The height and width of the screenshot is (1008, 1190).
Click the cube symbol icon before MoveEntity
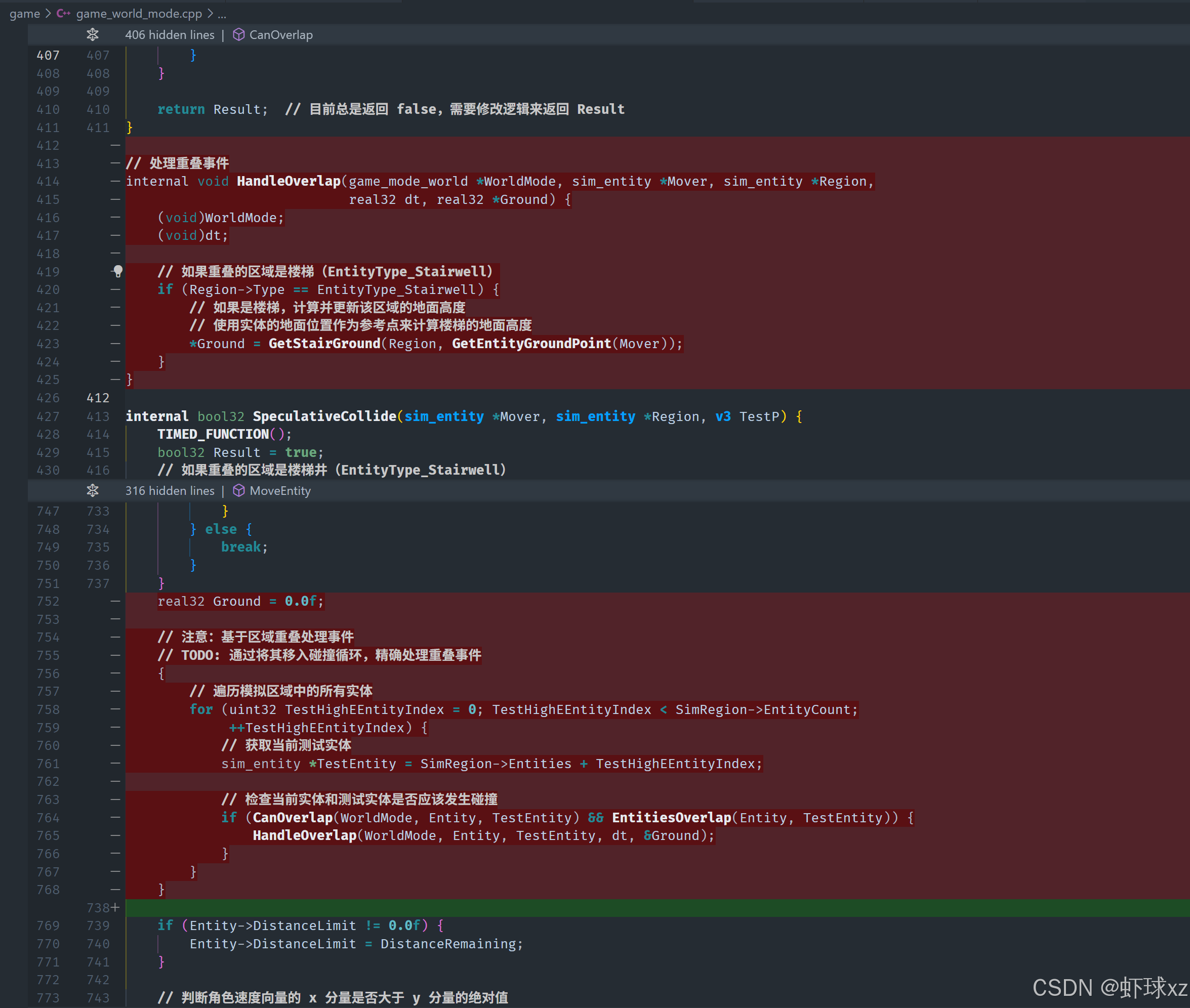pos(239,491)
